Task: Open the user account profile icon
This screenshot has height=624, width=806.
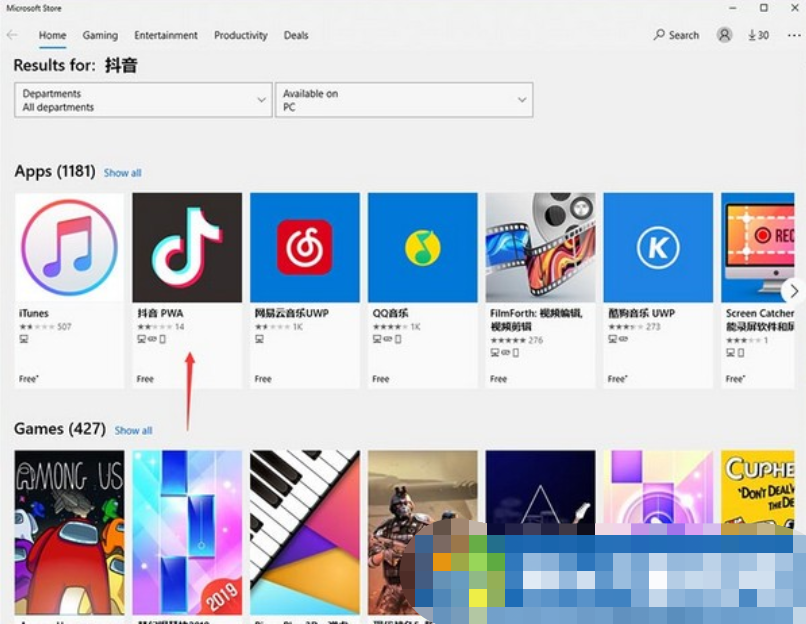Action: pos(724,35)
